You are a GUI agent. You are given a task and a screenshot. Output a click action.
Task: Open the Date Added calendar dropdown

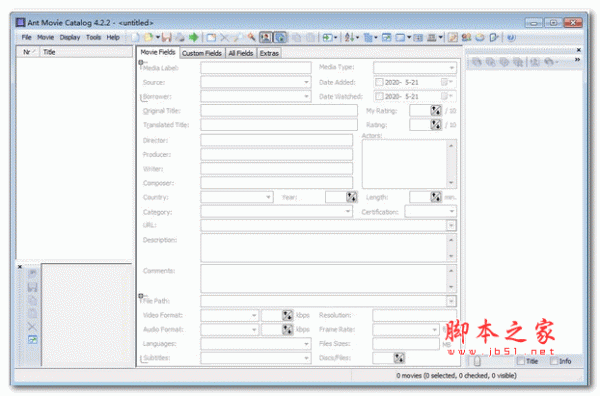click(447, 82)
